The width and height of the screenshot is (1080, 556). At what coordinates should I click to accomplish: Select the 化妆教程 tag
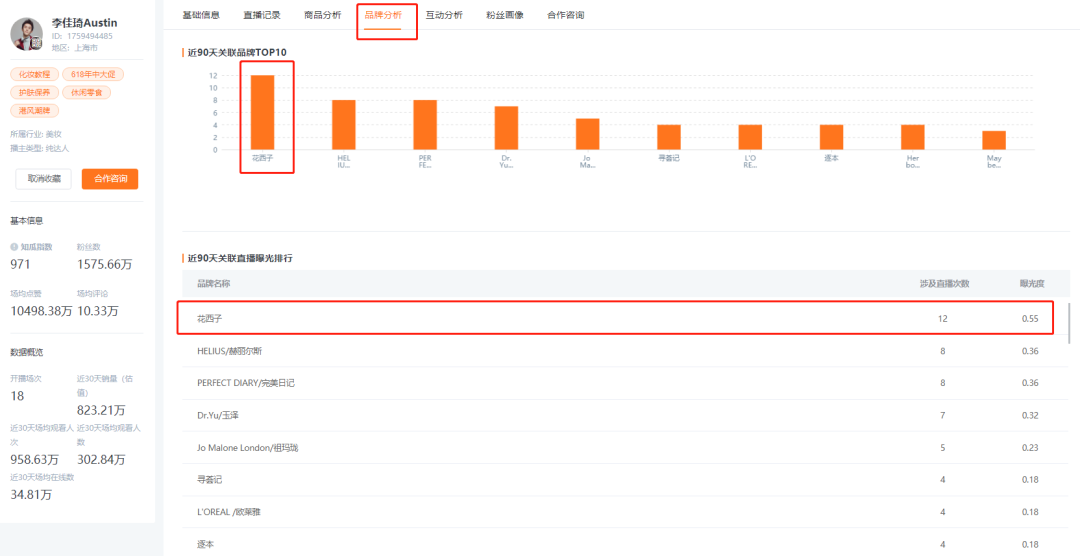pos(34,74)
